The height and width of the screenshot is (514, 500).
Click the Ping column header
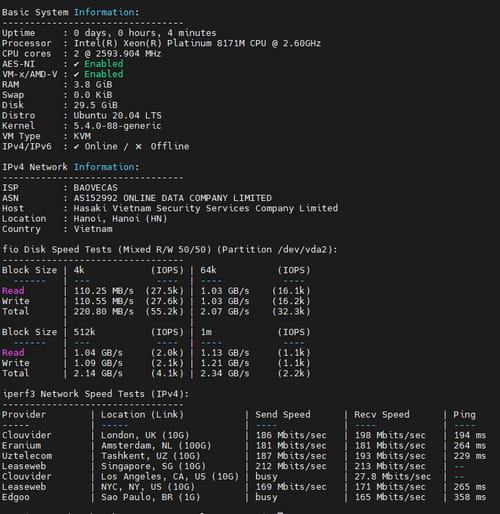point(464,415)
